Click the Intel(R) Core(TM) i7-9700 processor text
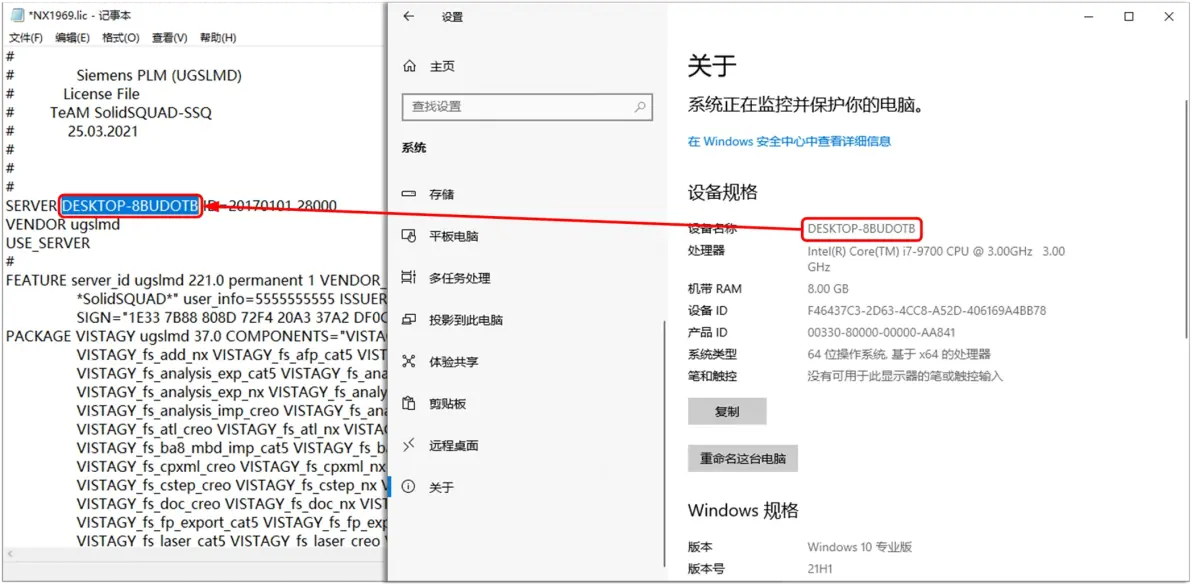This screenshot has width=1192, height=584. pos(936,259)
